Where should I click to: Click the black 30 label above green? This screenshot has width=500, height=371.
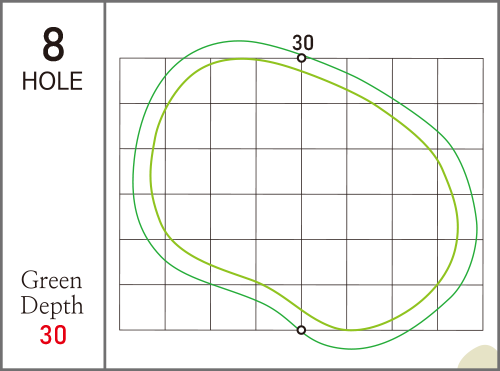tap(303, 43)
